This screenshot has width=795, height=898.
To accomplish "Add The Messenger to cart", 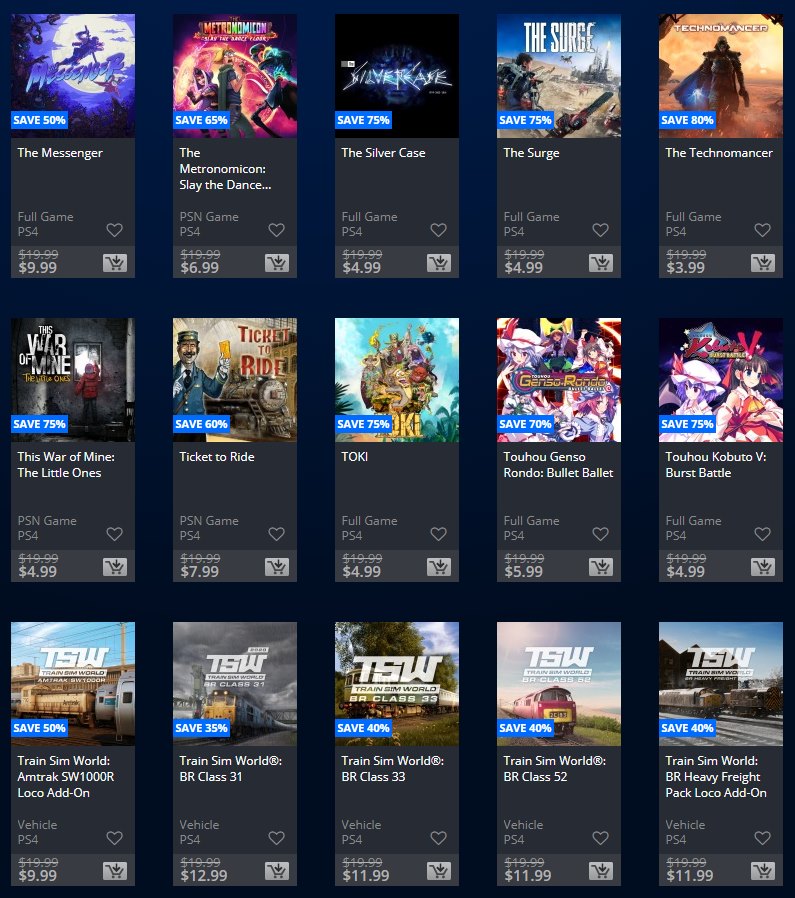I will [x=115, y=263].
